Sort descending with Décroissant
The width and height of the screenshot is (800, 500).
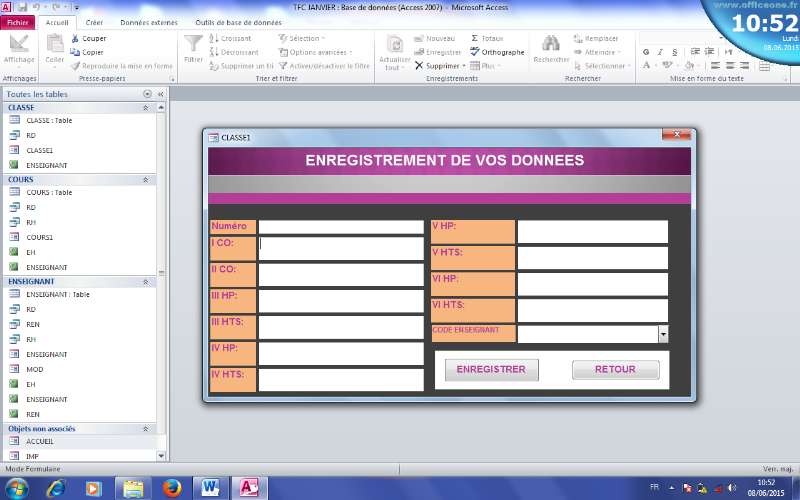(234, 52)
